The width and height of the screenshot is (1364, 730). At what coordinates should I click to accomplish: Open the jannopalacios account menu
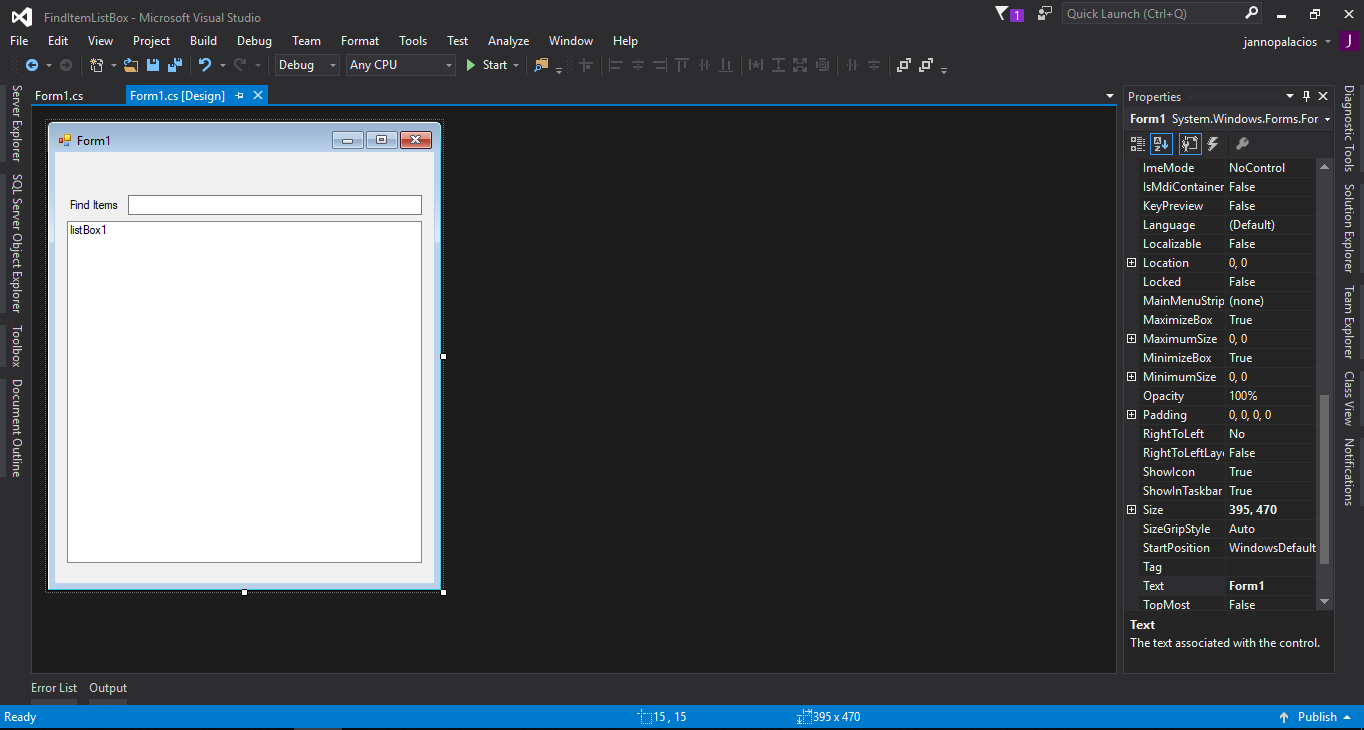(1285, 42)
